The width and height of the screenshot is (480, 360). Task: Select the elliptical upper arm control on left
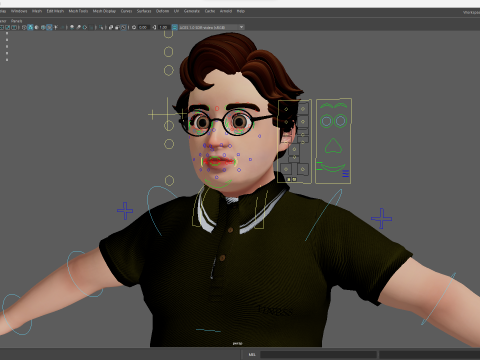85,274
